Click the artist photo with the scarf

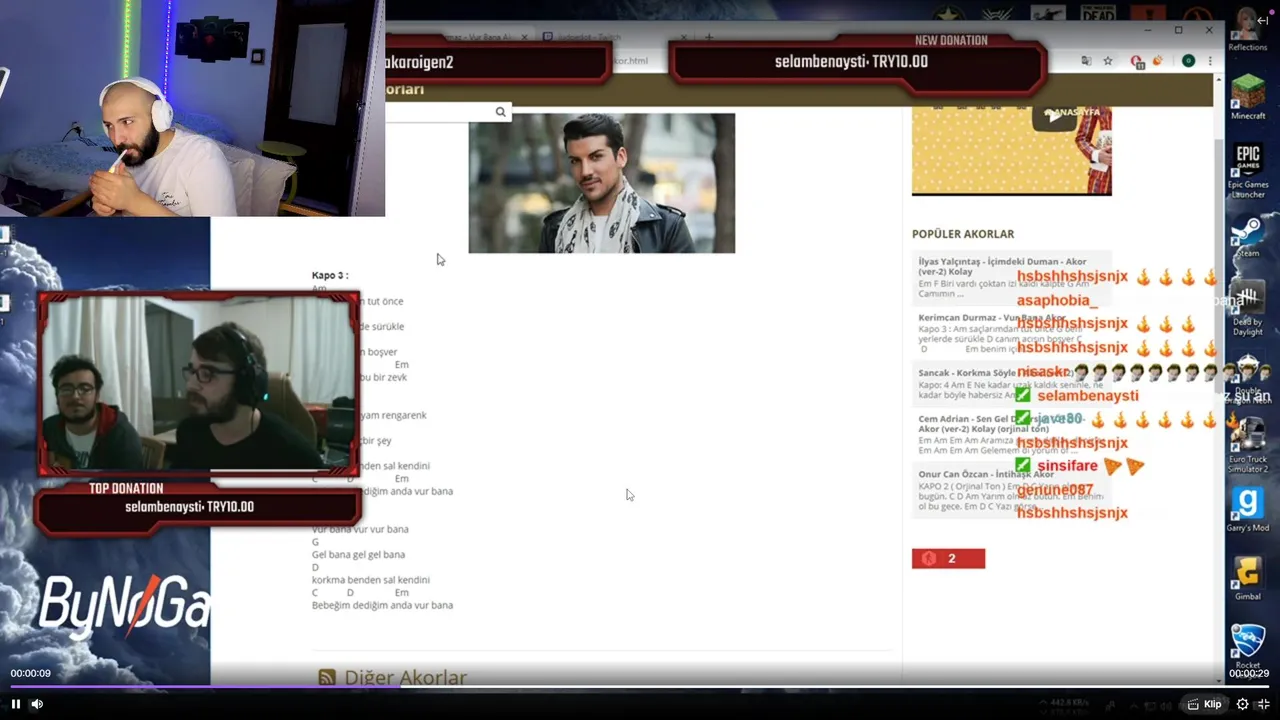click(602, 183)
